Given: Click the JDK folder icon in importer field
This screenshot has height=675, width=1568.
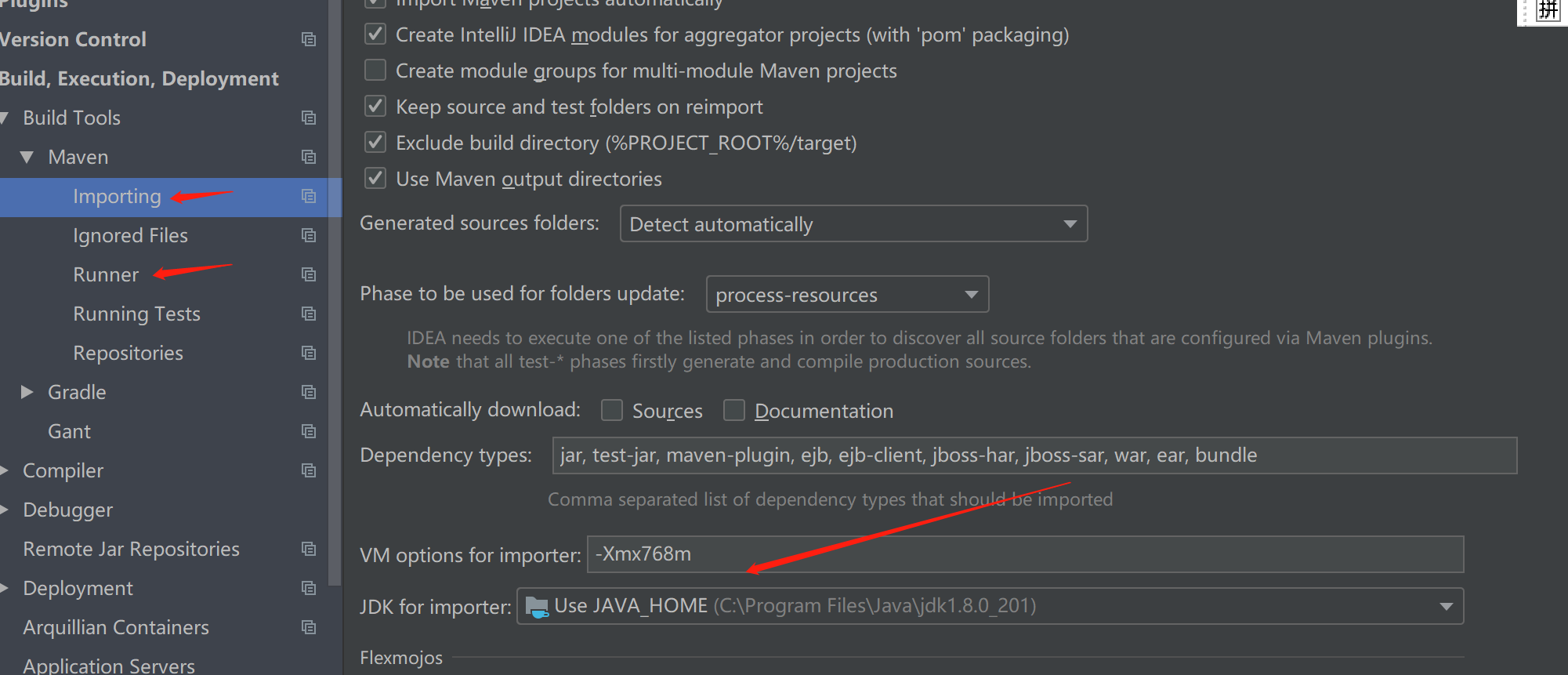Looking at the screenshot, I should [538, 605].
